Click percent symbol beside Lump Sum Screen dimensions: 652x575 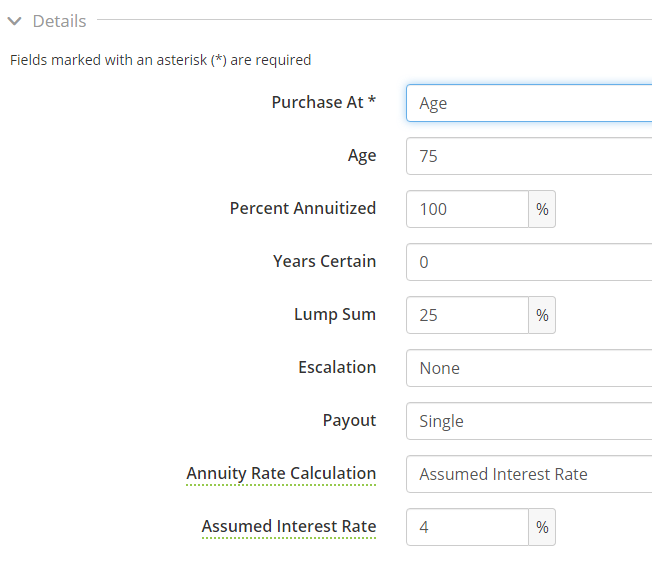[542, 315]
